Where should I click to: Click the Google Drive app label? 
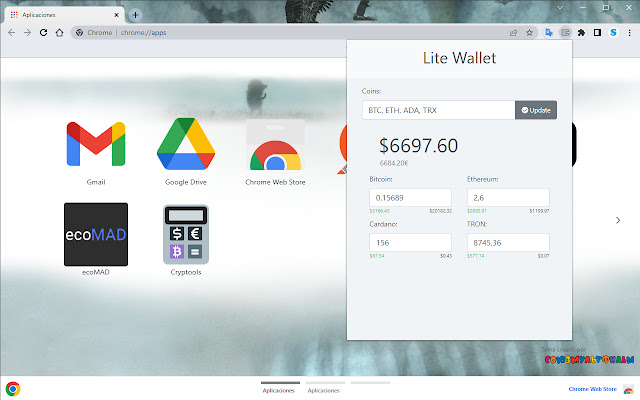point(186,182)
